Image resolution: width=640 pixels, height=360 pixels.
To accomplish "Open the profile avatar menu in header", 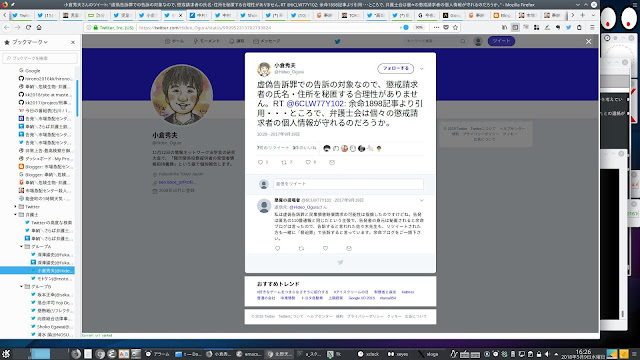I will (478, 41).
